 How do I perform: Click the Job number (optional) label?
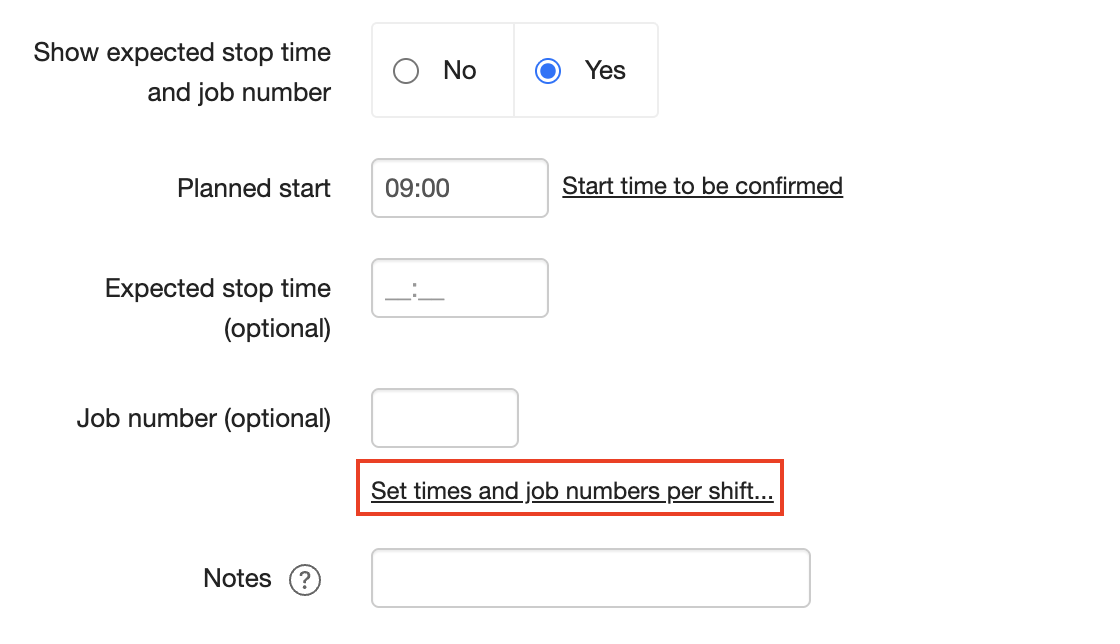203,418
